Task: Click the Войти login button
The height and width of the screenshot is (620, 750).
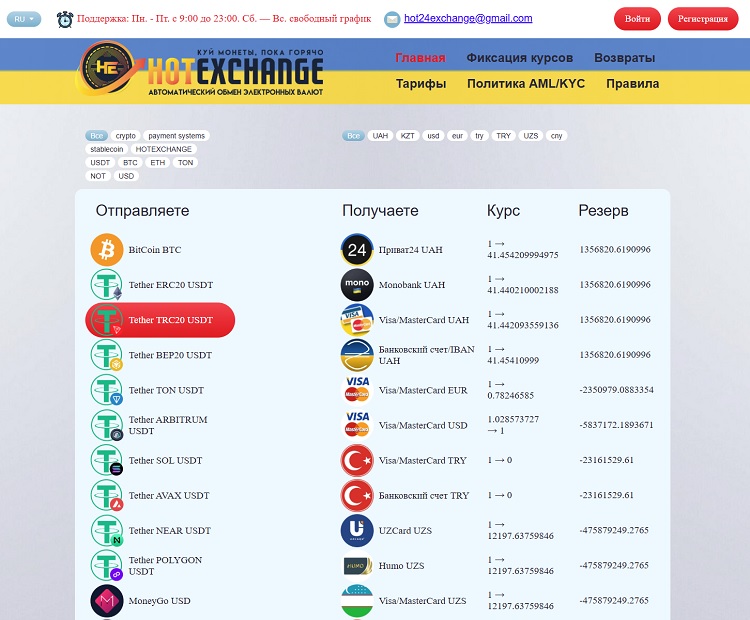Action: click(x=637, y=19)
